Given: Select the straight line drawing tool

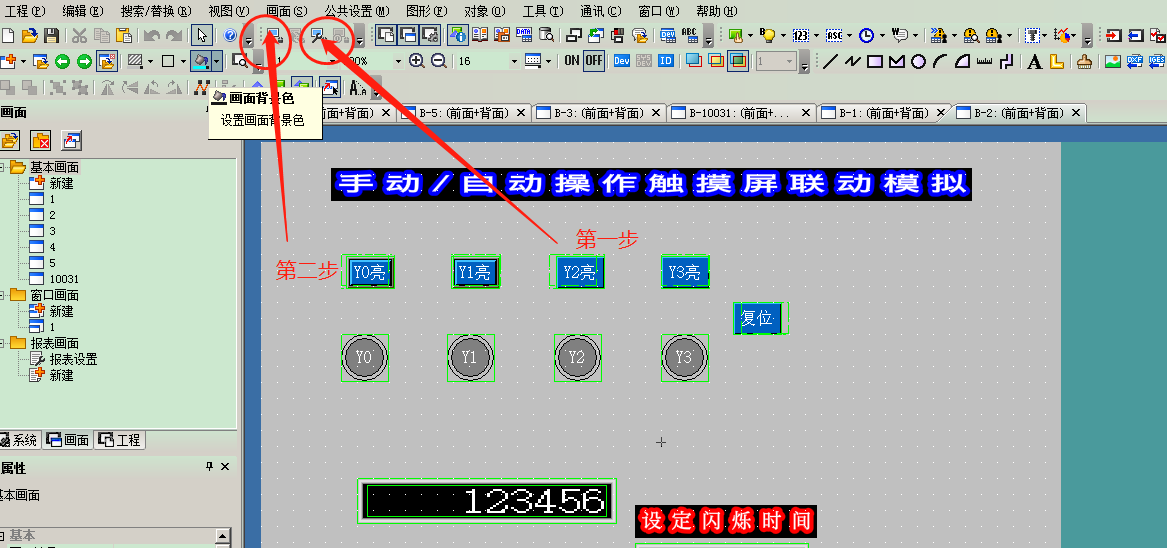Looking at the screenshot, I should click(830, 62).
